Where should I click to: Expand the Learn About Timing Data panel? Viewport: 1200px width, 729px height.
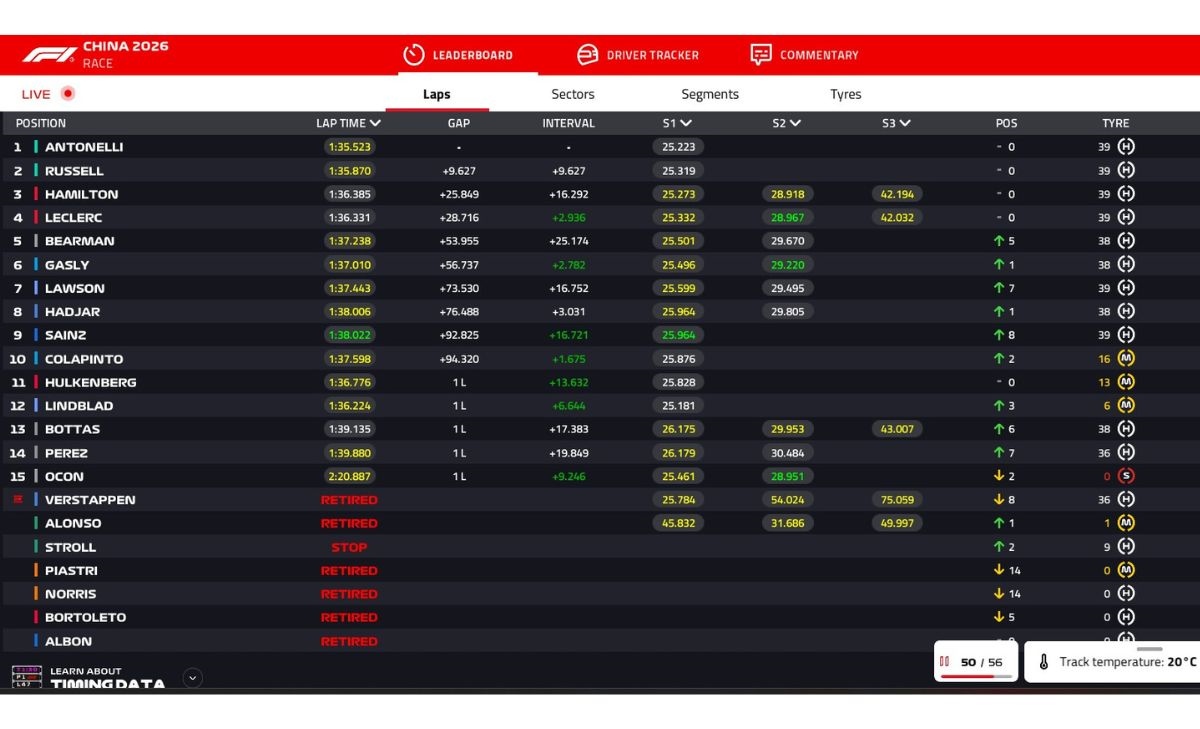pyautogui.click(x=193, y=678)
